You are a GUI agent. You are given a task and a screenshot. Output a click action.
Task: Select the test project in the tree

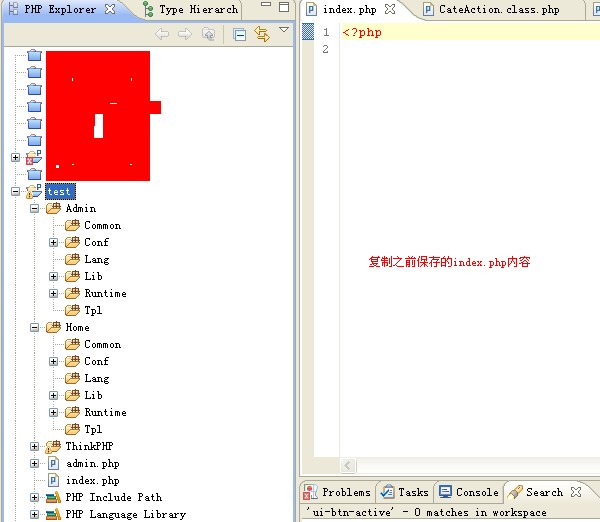(60, 191)
